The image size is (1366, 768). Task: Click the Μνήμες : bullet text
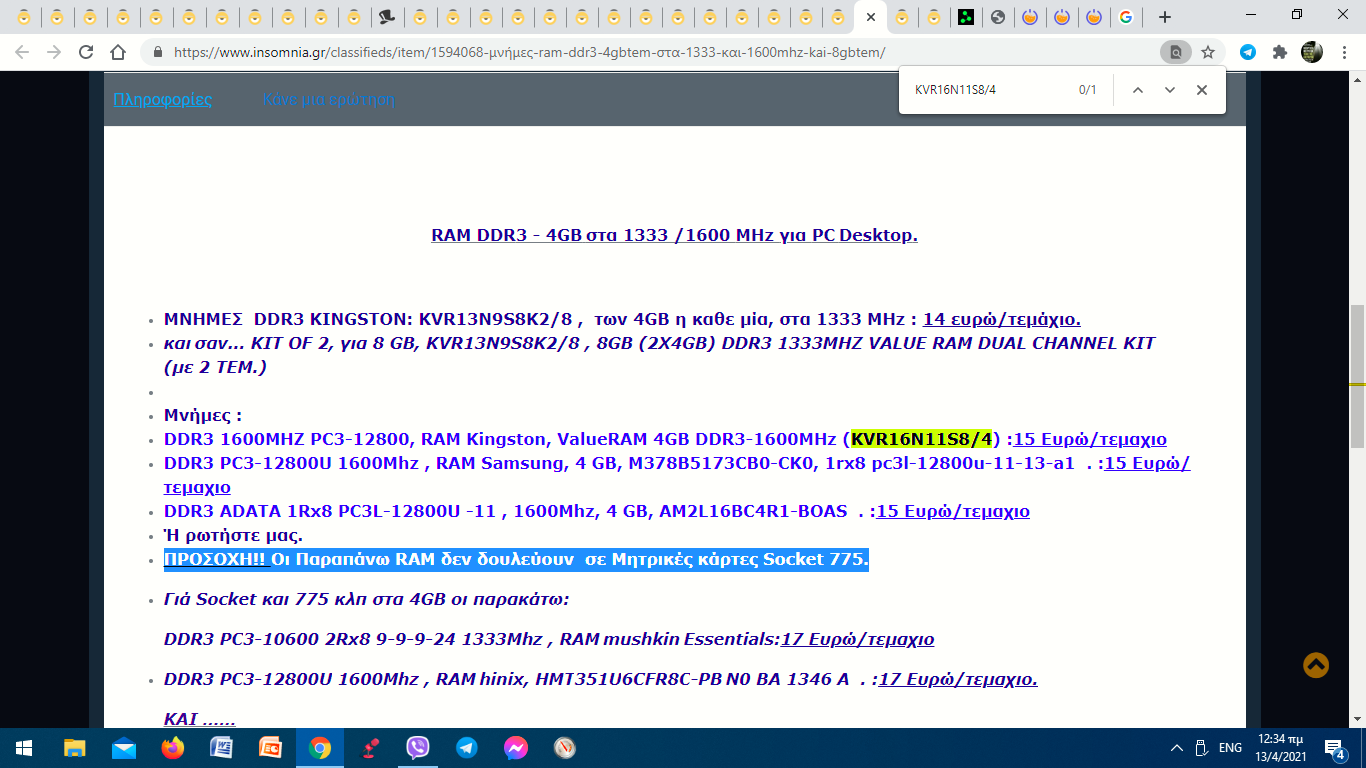pyautogui.click(x=203, y=415)
